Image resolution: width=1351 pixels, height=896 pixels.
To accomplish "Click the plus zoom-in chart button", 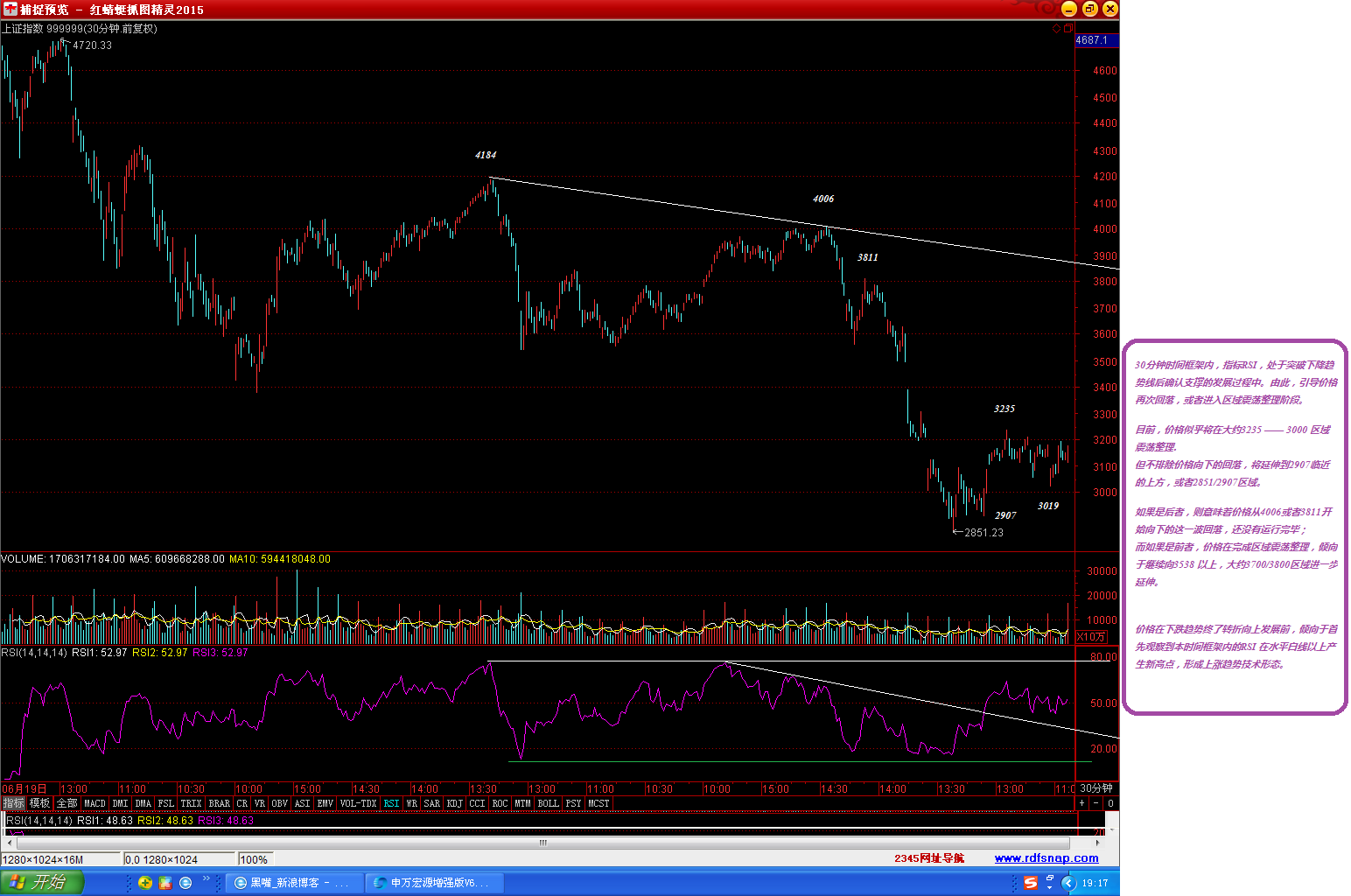I will 1082,803.
